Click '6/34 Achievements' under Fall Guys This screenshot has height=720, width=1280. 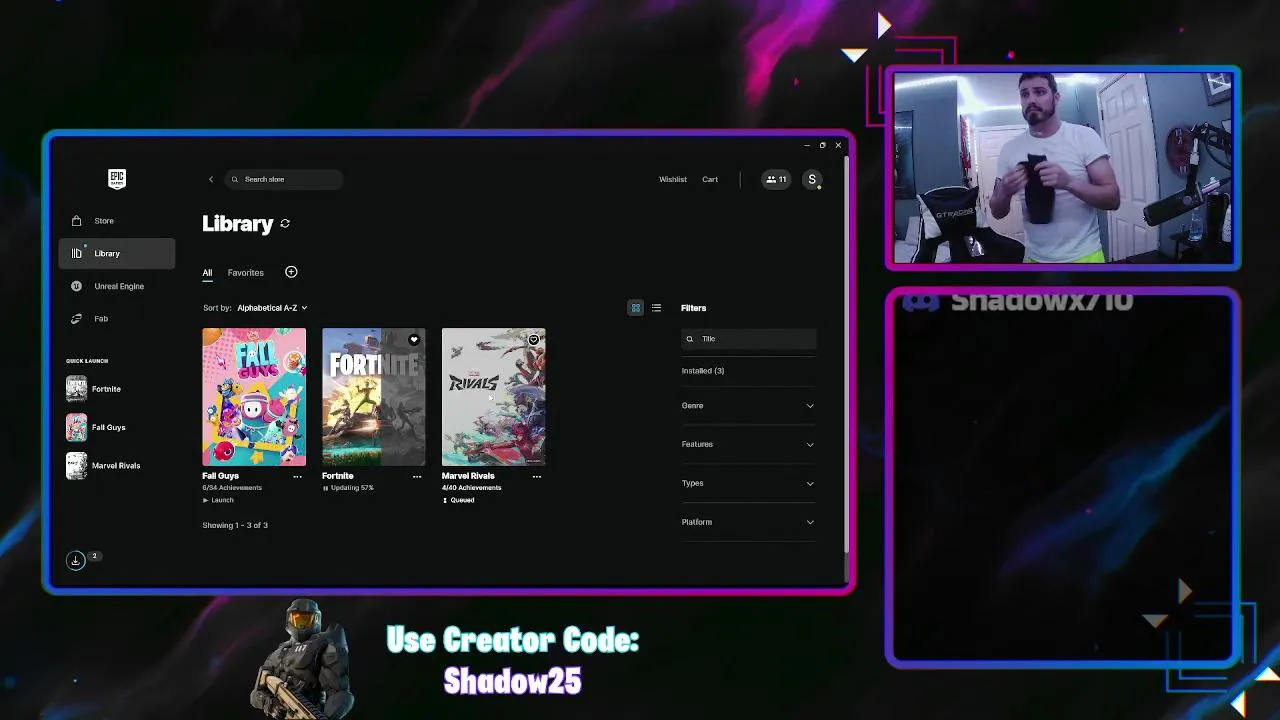pyautogui.click(x=232, y=488)
